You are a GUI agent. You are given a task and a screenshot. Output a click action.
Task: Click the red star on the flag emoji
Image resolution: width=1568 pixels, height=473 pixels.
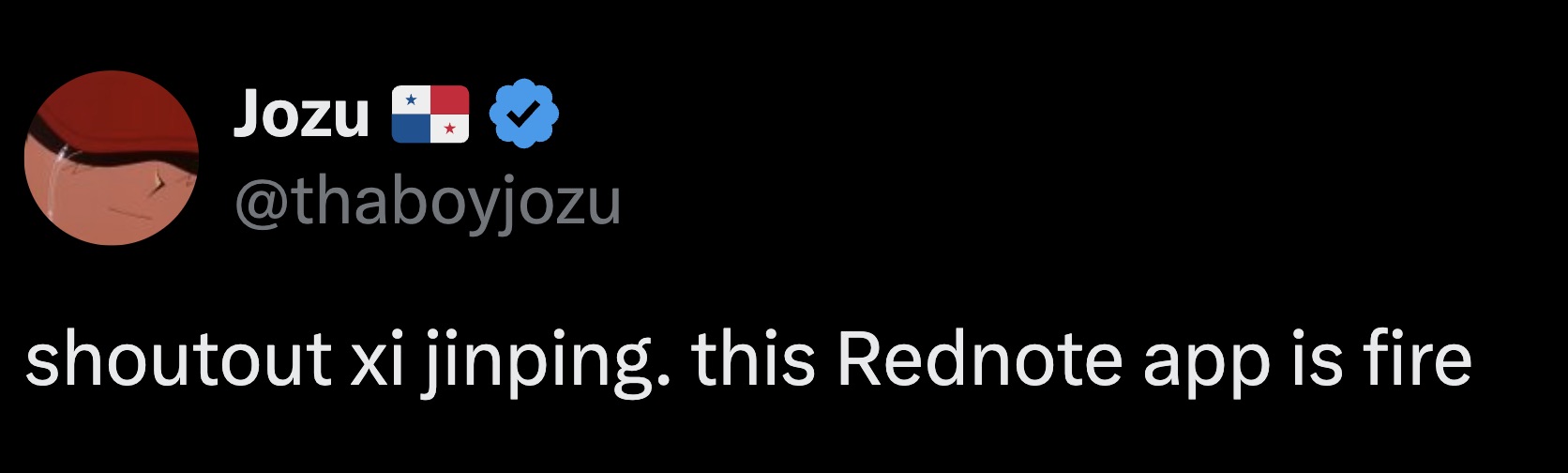tap(450, 129)
